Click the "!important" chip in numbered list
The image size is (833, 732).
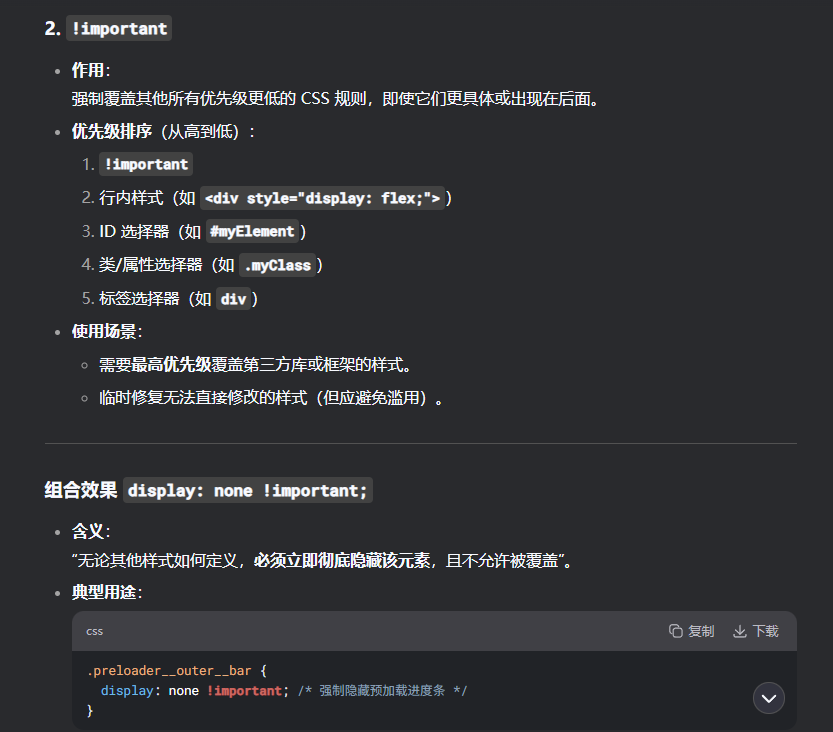(146, 164)
